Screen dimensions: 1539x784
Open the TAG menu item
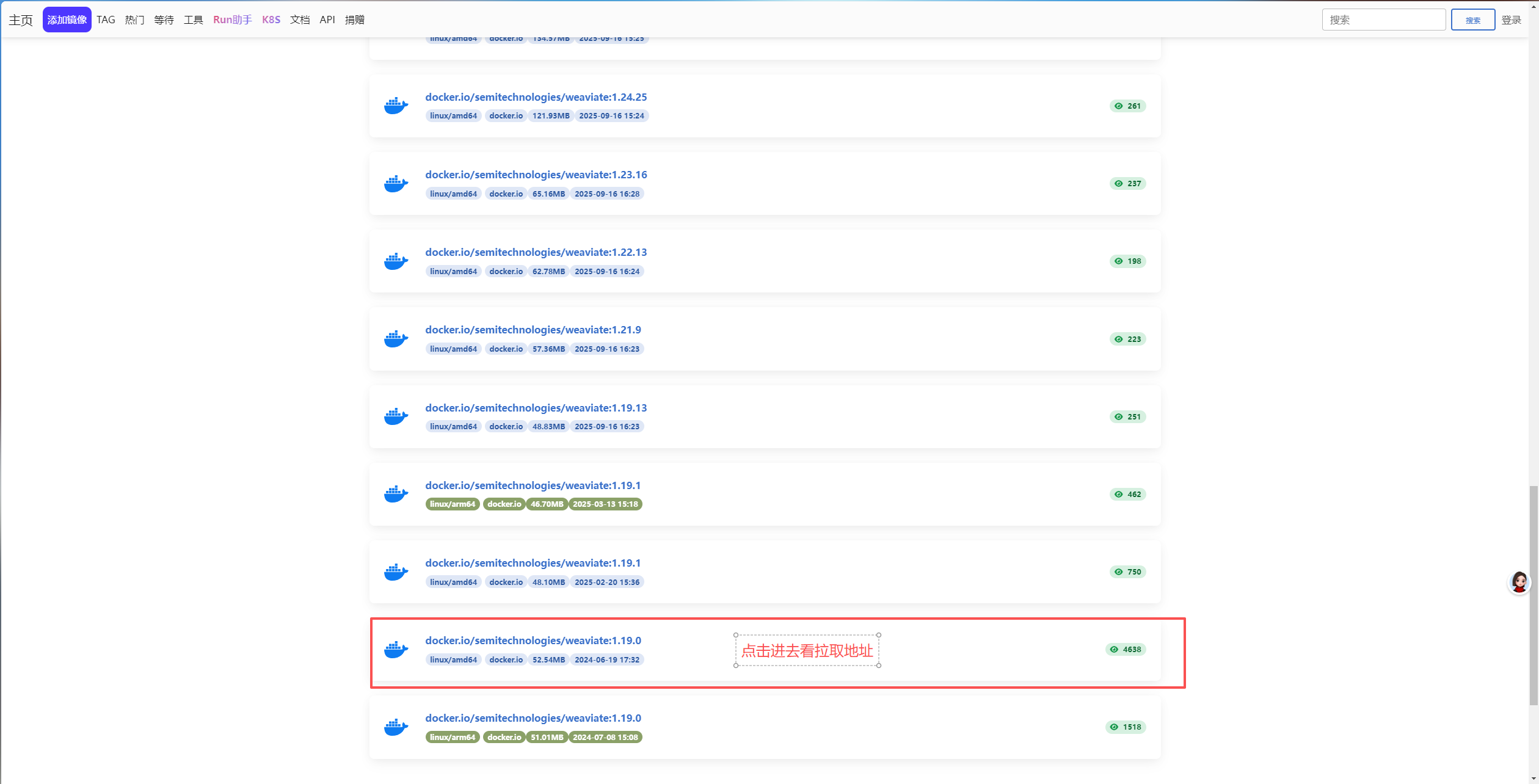106,20
